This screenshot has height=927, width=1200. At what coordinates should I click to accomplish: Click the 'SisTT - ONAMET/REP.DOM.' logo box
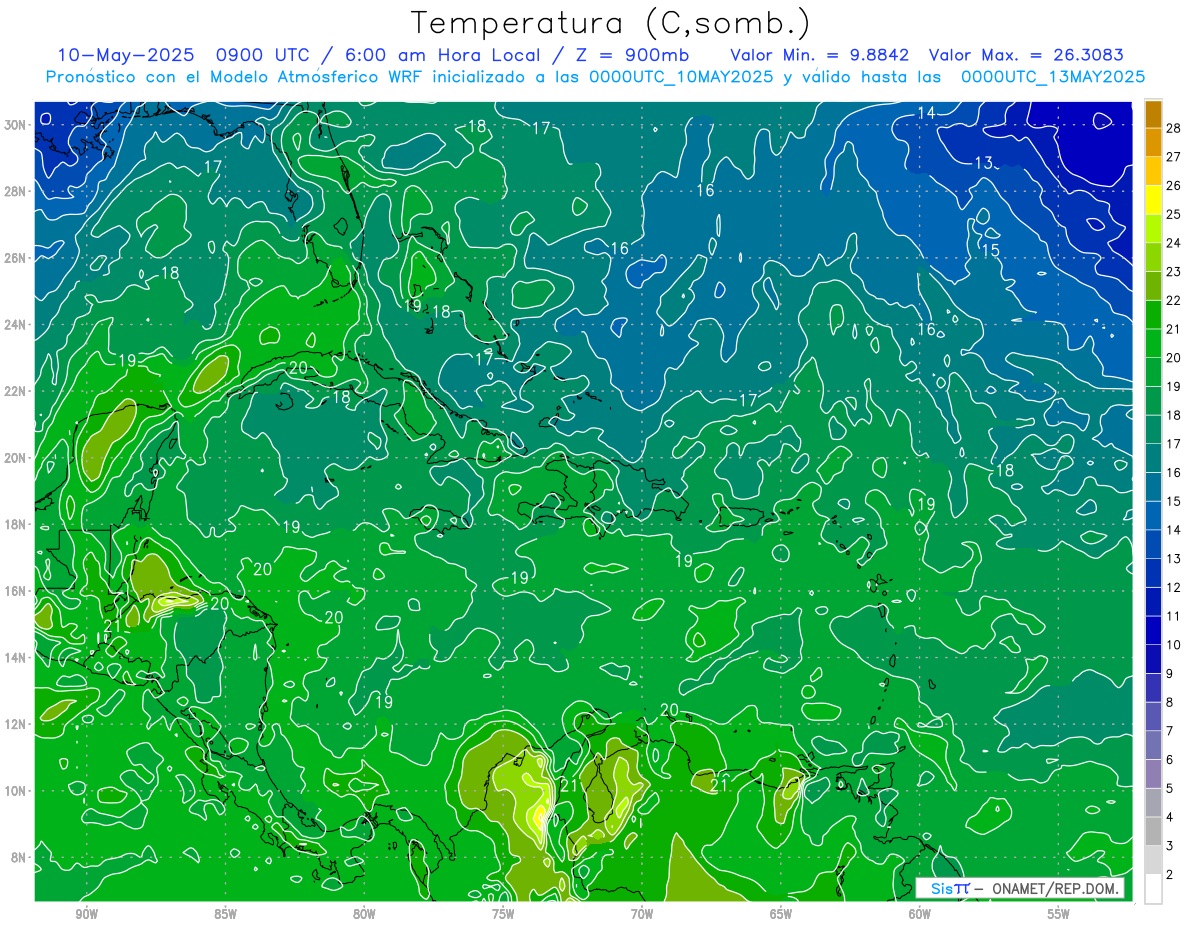(1020, 888)
